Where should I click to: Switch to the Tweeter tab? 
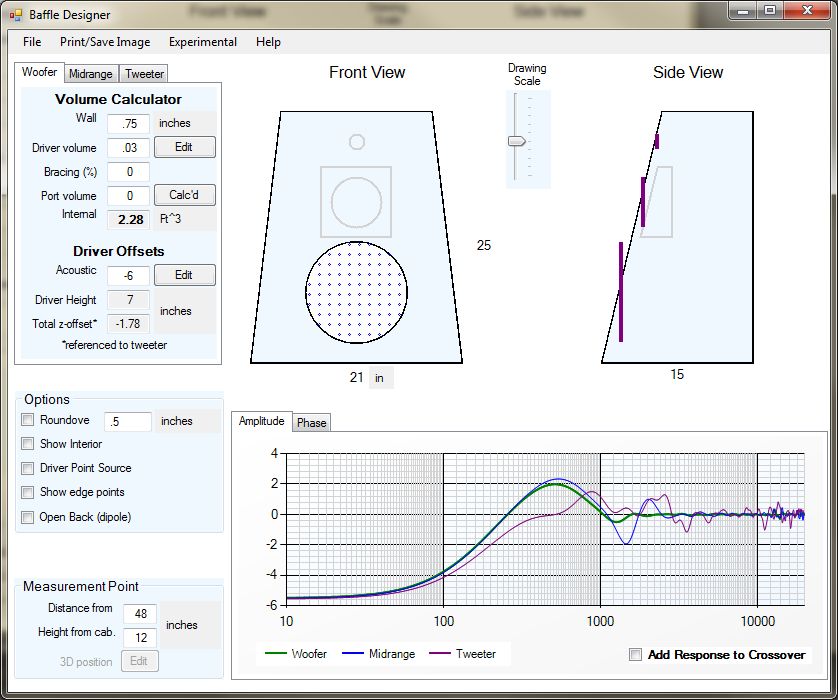pyautogui.click(x=143, y=73)
